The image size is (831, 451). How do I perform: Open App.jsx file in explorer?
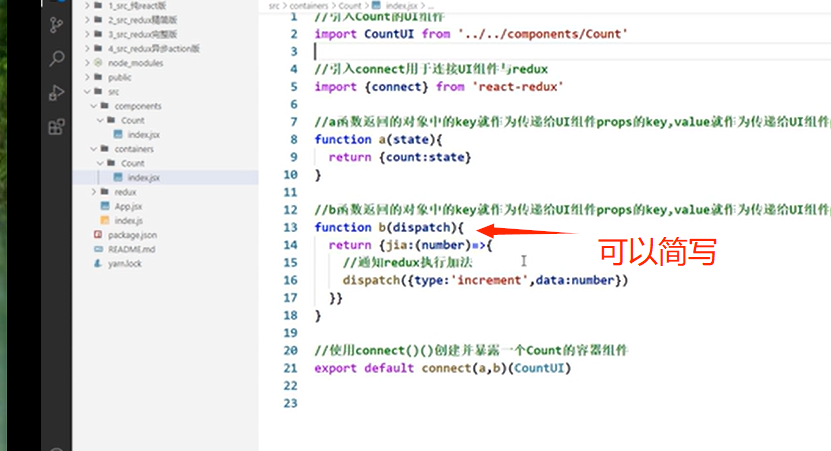point(128,206)
